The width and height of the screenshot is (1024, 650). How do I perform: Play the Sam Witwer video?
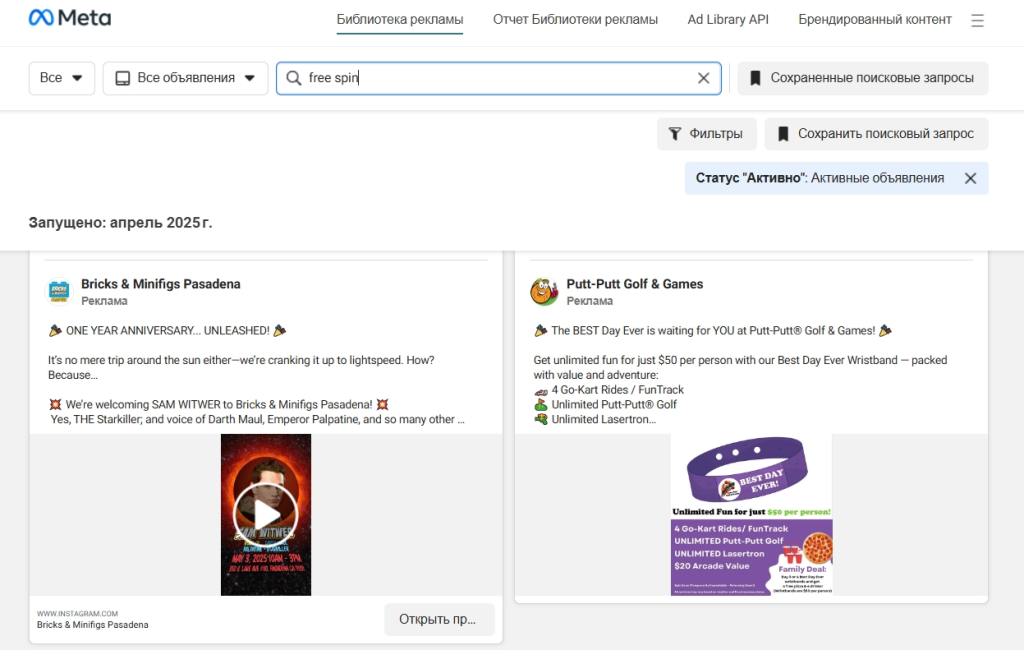(x=266, y=515)
